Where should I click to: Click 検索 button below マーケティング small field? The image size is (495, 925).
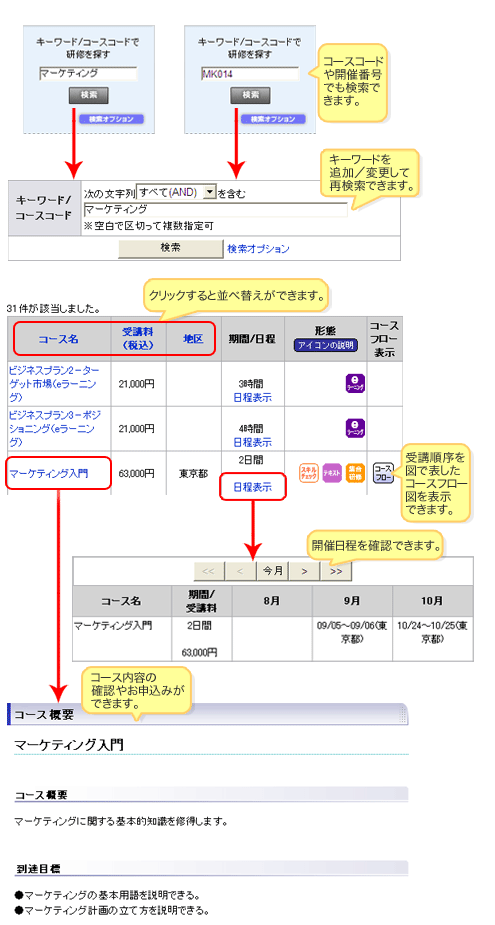click(88, 95)
